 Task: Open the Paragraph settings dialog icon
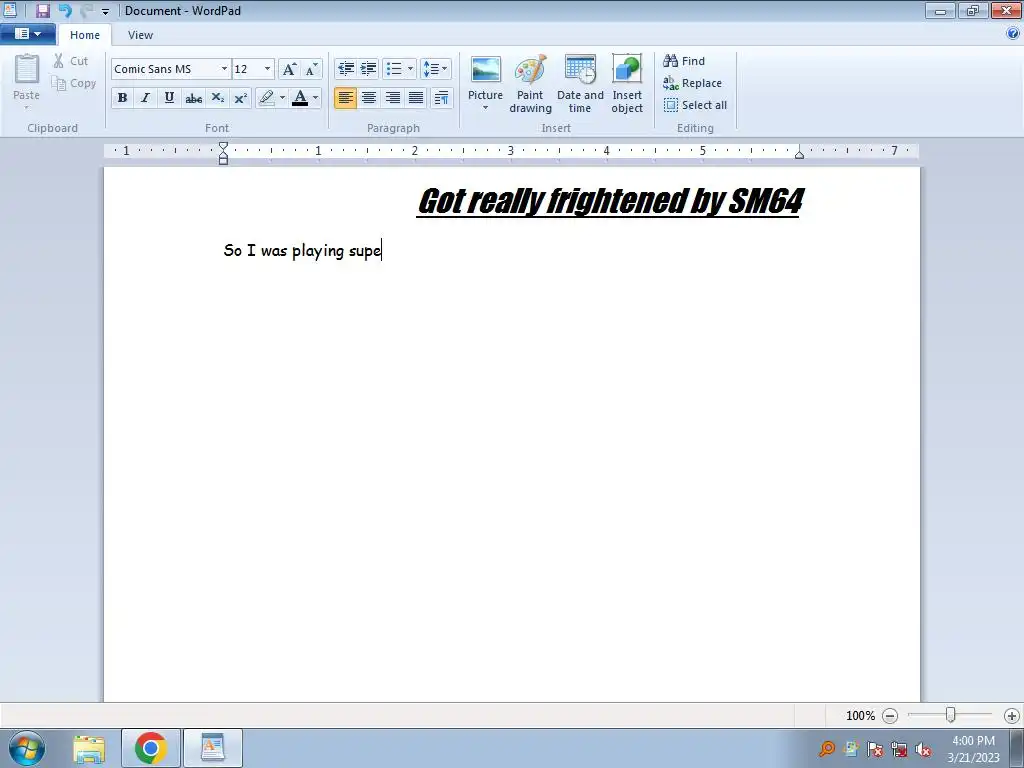coord(441,98)
